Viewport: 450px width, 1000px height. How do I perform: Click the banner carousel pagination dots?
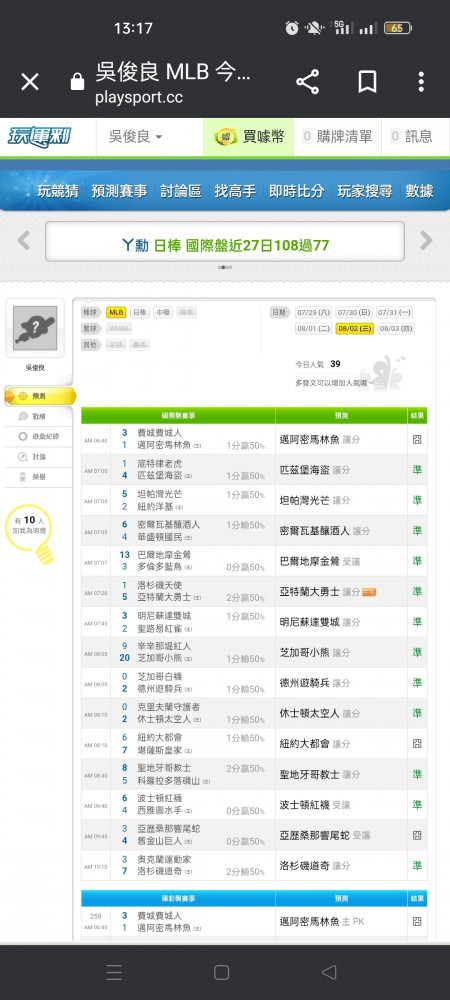coord(225,267)
